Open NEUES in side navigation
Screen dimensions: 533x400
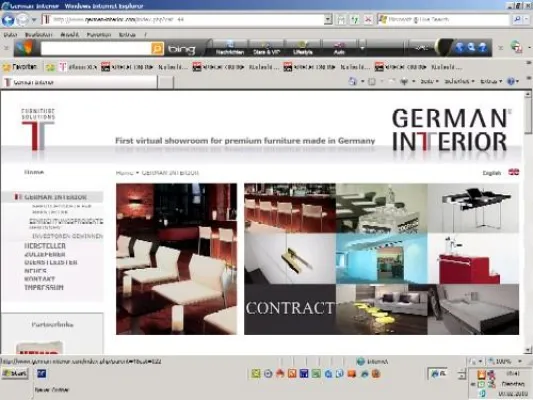pyautogui.click(x=35, y=271)
